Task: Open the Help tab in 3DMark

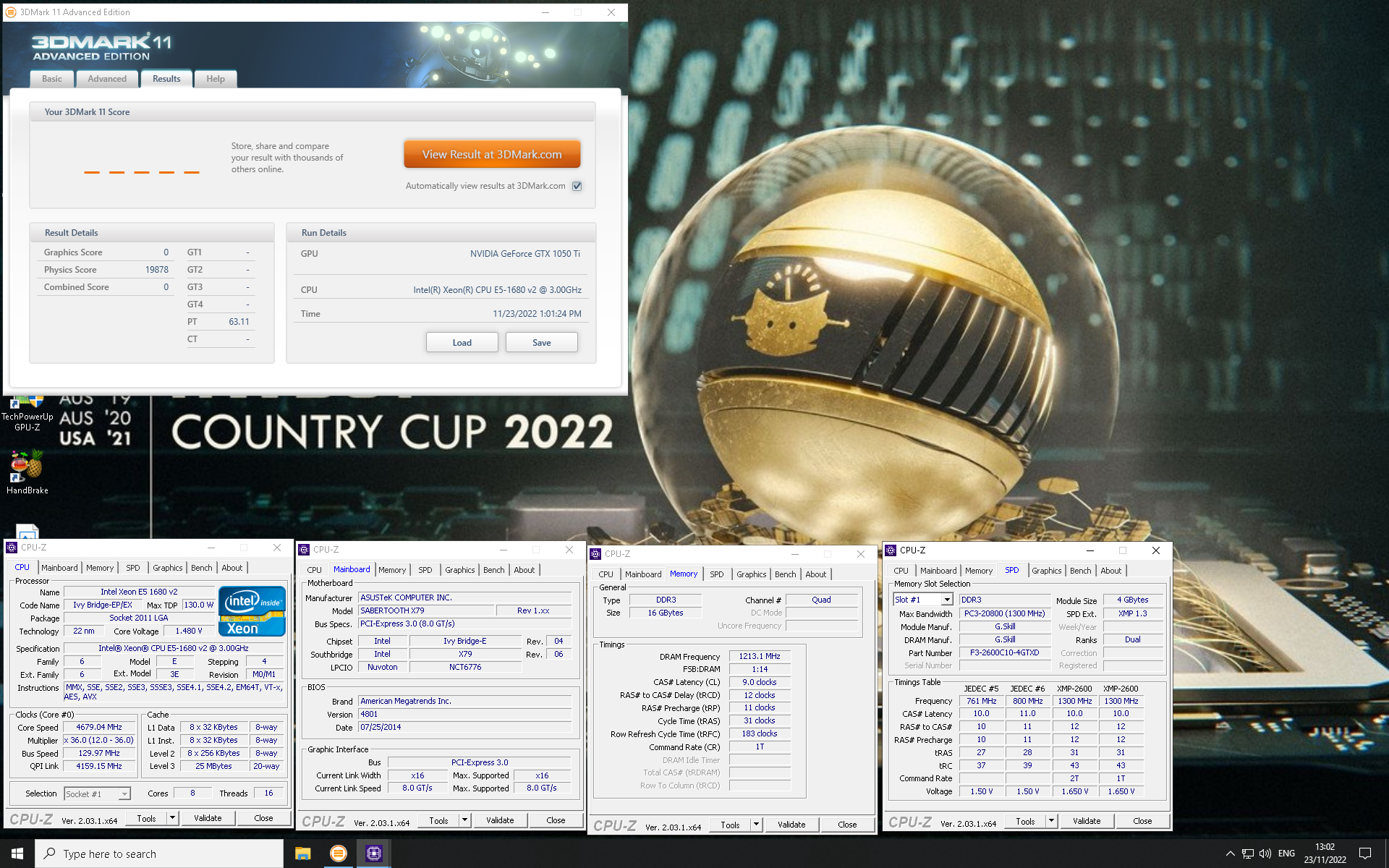Action: coord(216,79)
